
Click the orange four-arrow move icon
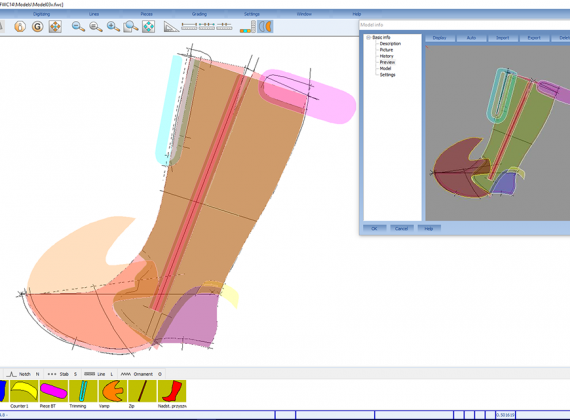click(x=55, y=27)
